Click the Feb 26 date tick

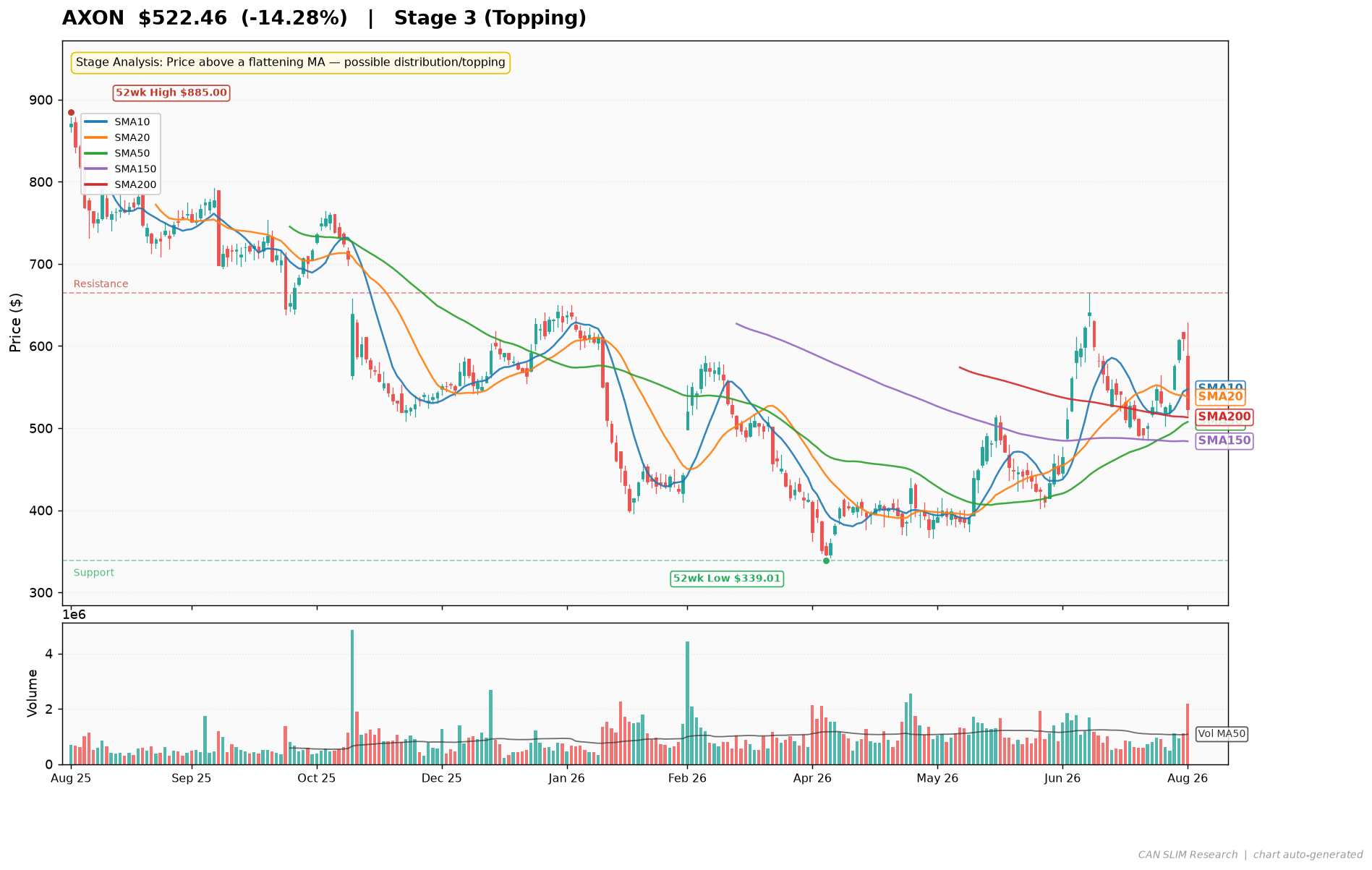click(687, 779)
